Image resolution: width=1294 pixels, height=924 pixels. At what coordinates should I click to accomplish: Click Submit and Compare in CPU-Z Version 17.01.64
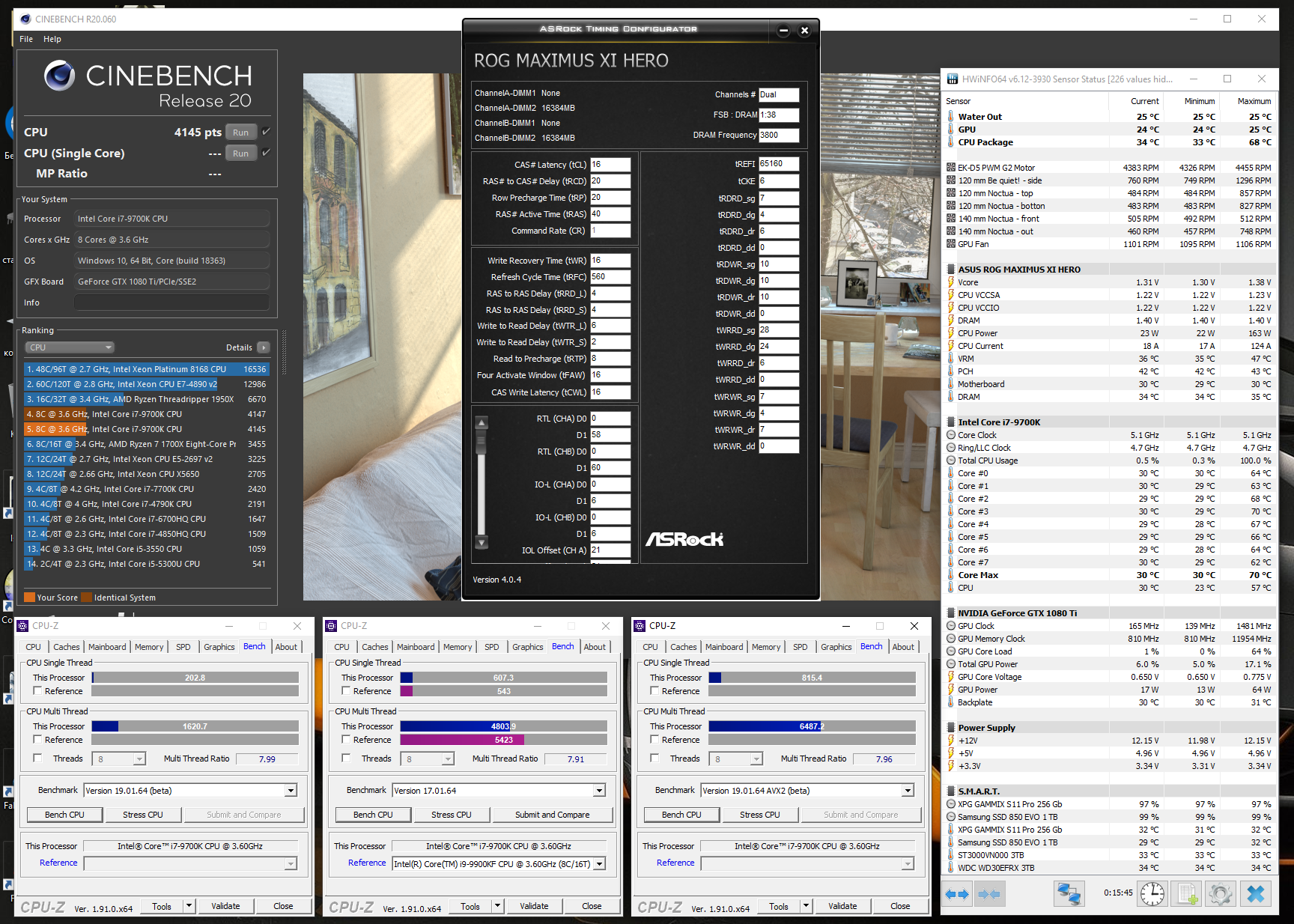553,815
